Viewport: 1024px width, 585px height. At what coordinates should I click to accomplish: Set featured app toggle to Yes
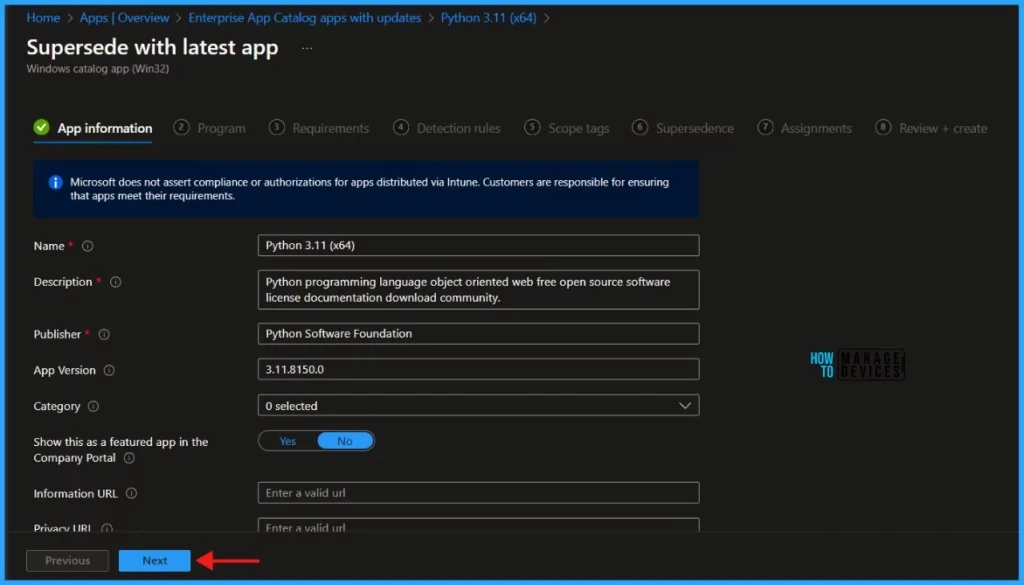(288, 441)
